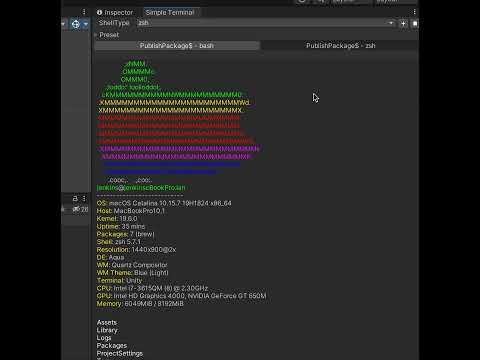Click the Shell zsh 5.7.1 line
Screen dimensions: 480x360
point(119,242)
